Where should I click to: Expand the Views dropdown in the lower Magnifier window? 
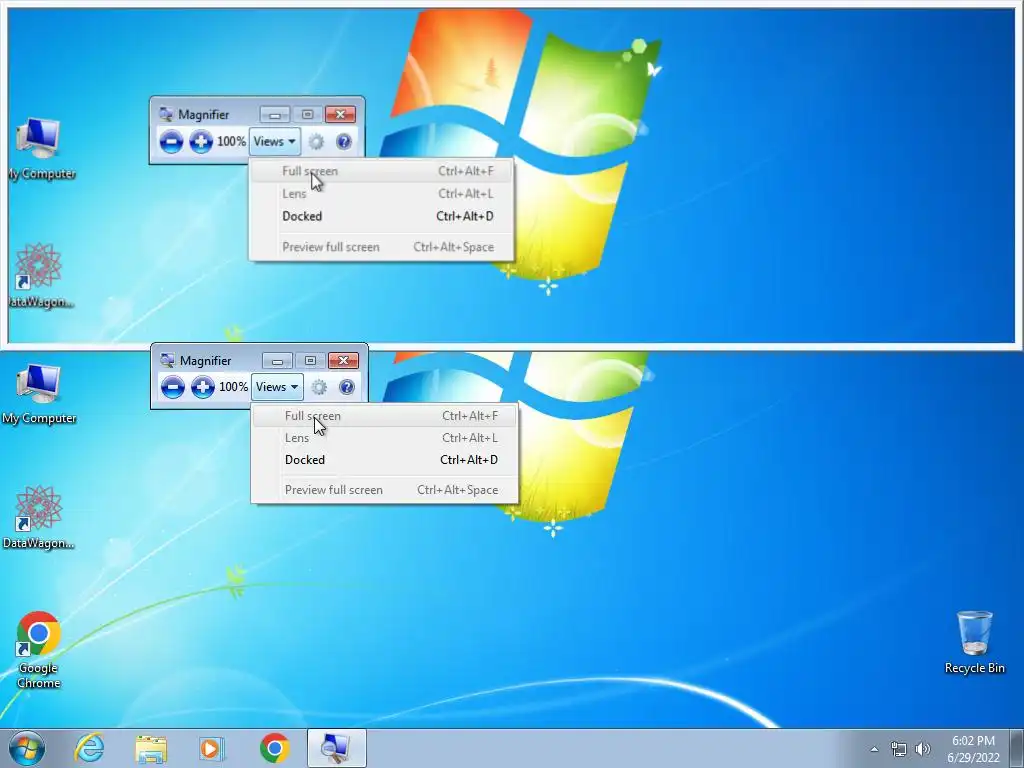(278, 387)
